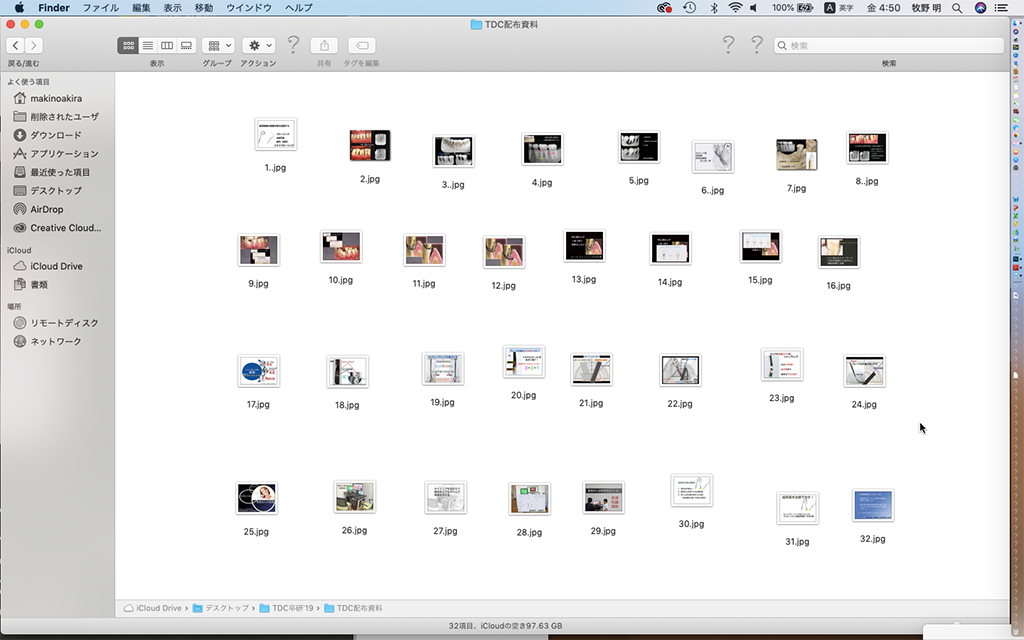Open the Finder menu
Image resolution: width=1024 pixels, height=640 pixels.
[54, 8]
